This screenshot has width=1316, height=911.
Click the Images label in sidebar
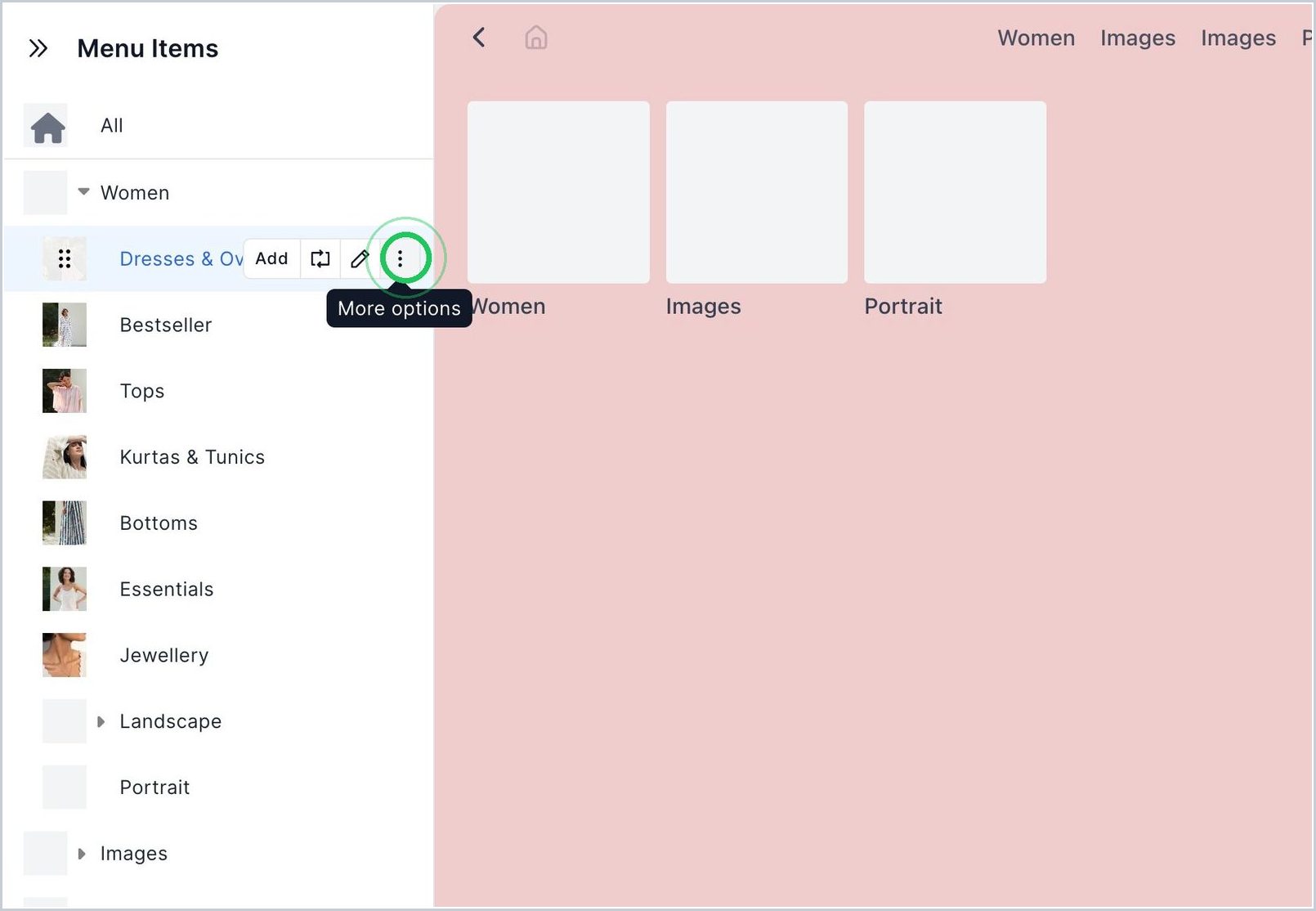click(x=134, y=854)
